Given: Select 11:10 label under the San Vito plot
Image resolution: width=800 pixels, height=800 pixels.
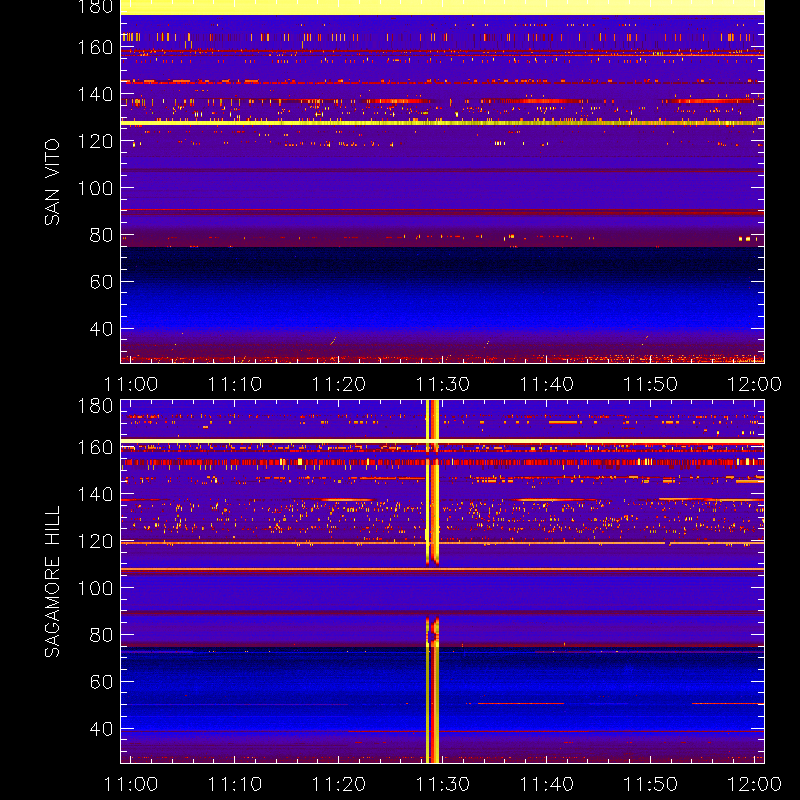Looking at the screenshot, I should (x=235, y=384).
